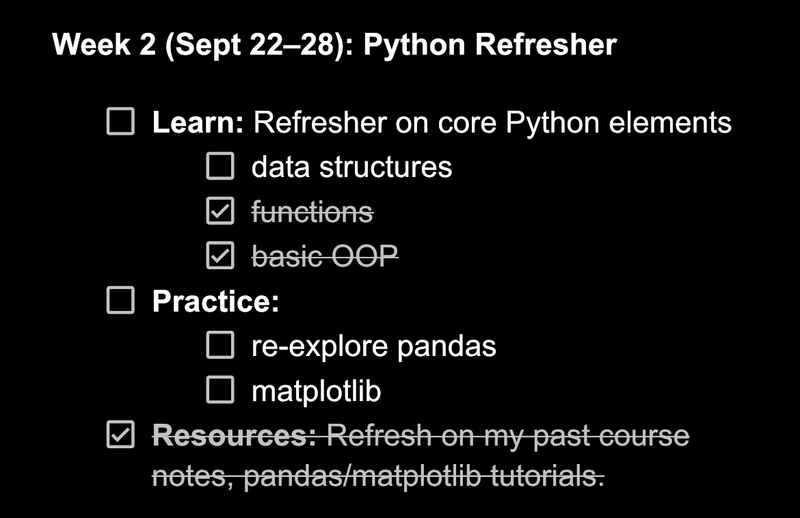
Task: Mark the matplotlib item as done
Action: 219,391
